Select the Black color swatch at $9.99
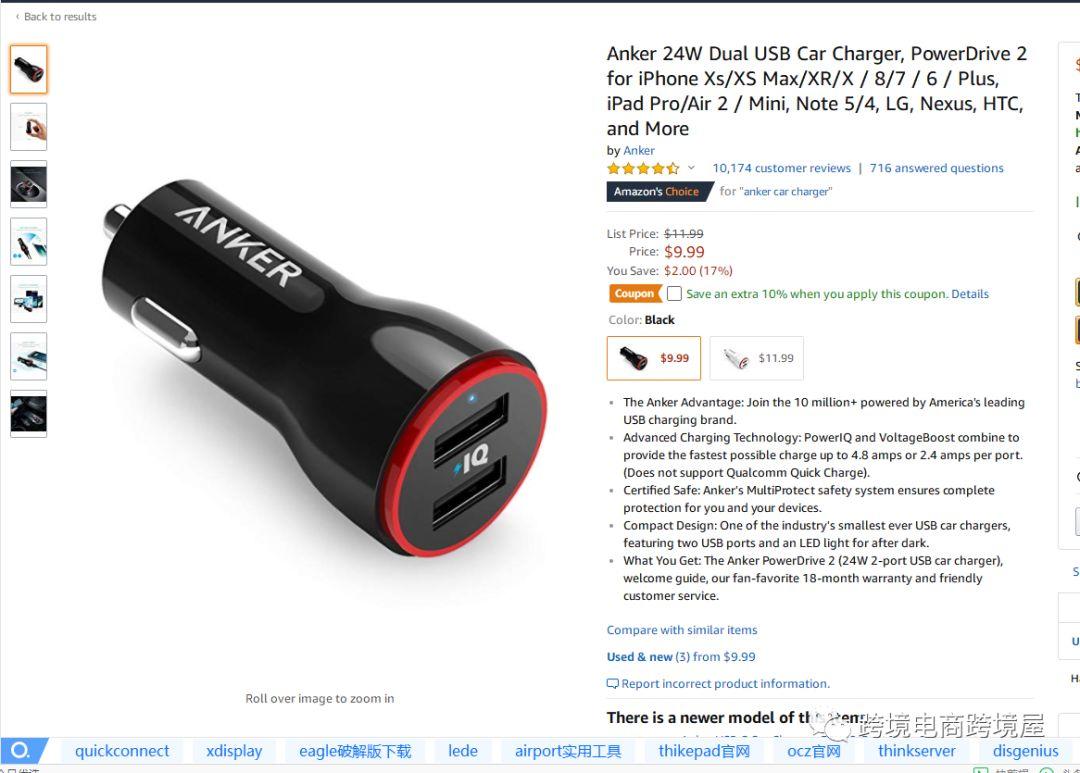Screen dimensions: 1080x773 (x=654, y=358)
